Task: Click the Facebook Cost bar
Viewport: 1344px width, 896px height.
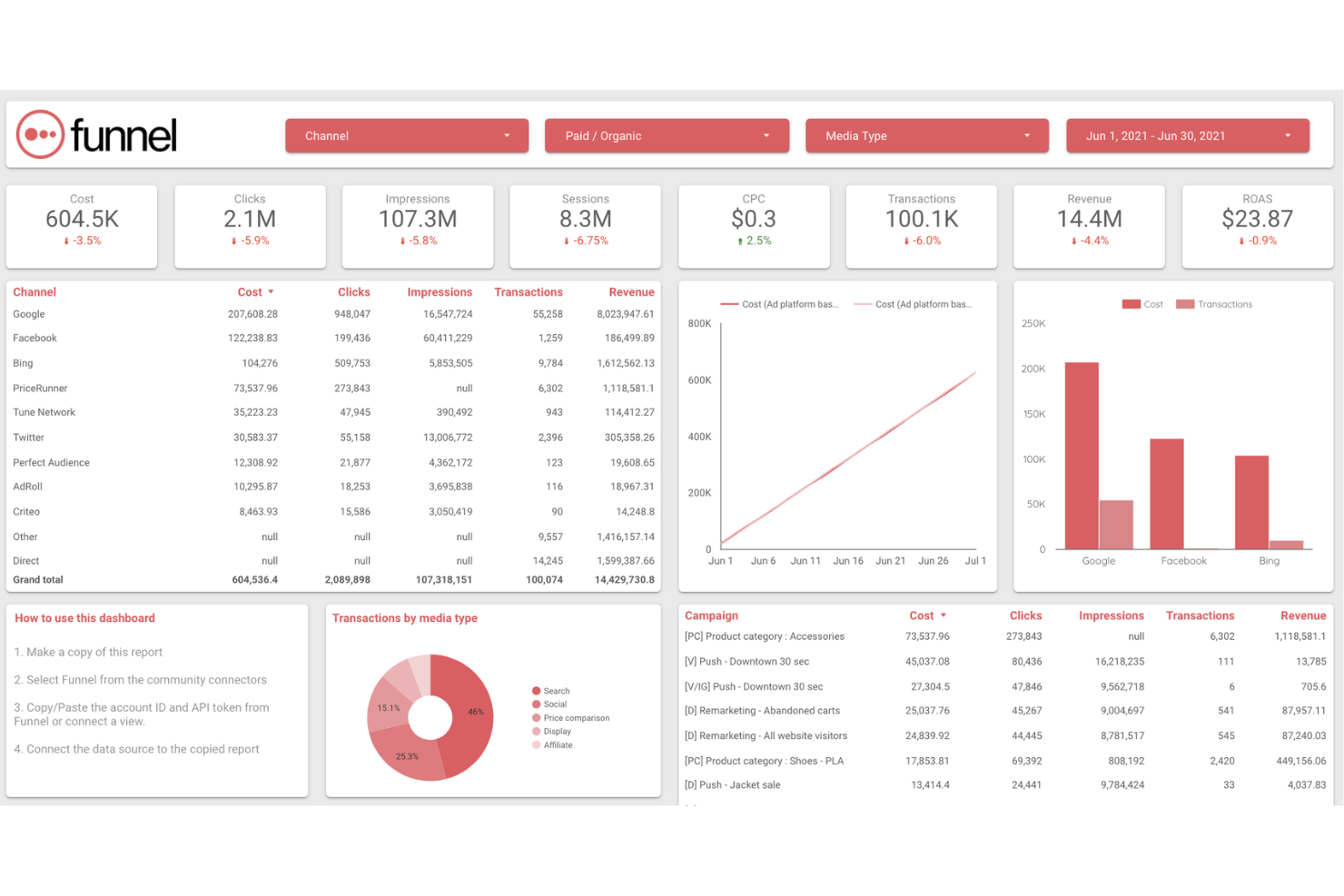Action: click(x=1167, y=494)
